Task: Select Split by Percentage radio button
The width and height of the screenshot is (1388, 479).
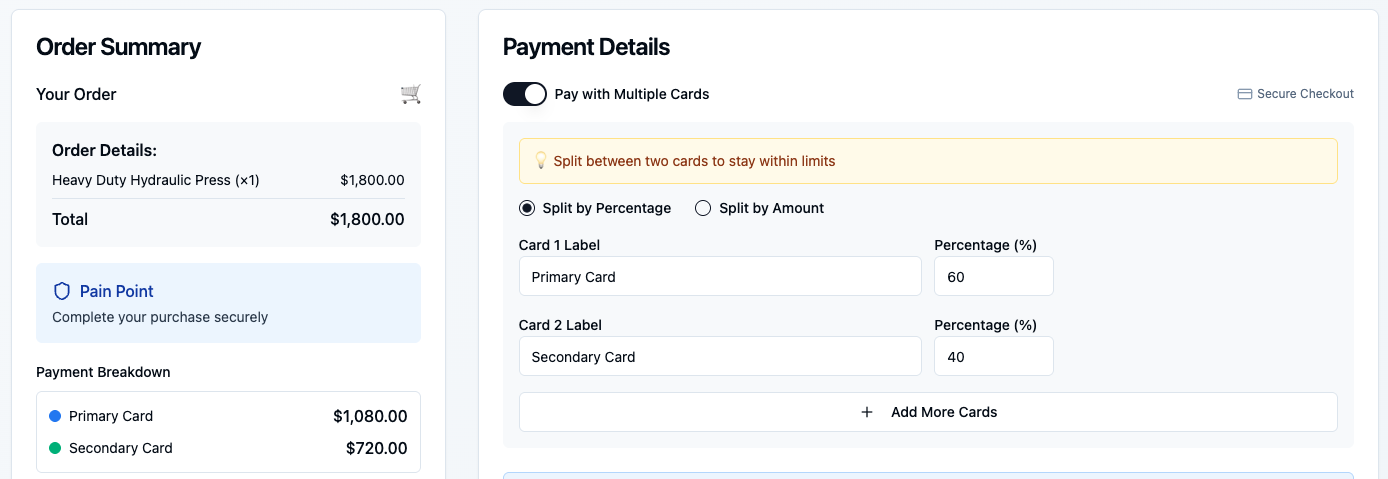Action: click(527, 208)
